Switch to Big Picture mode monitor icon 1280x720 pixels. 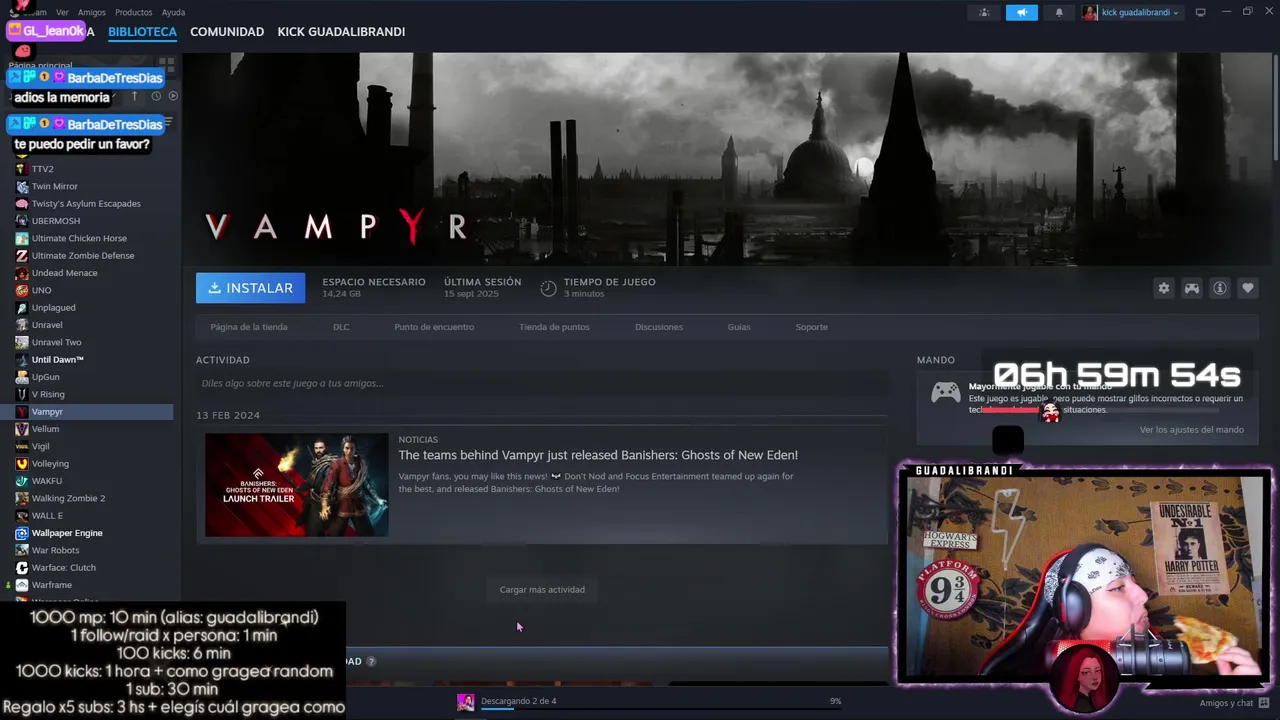coord(1201,13)
